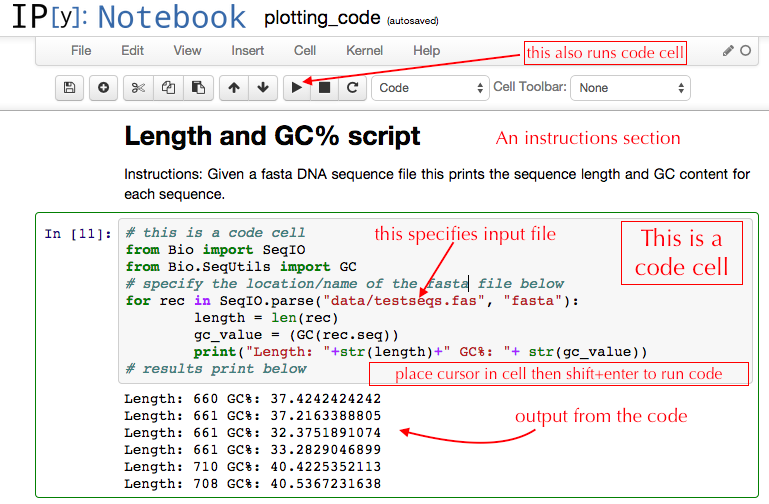
Task: Open the Insert menu
Action: [x=248, y=50]
